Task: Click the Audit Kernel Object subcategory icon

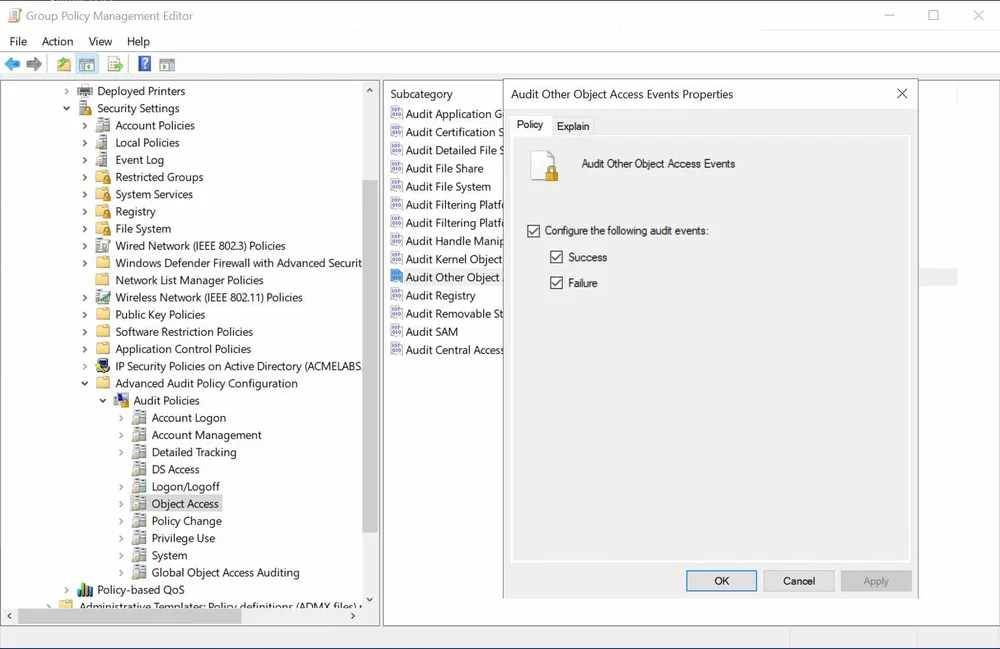Action: tap(396, 259)
